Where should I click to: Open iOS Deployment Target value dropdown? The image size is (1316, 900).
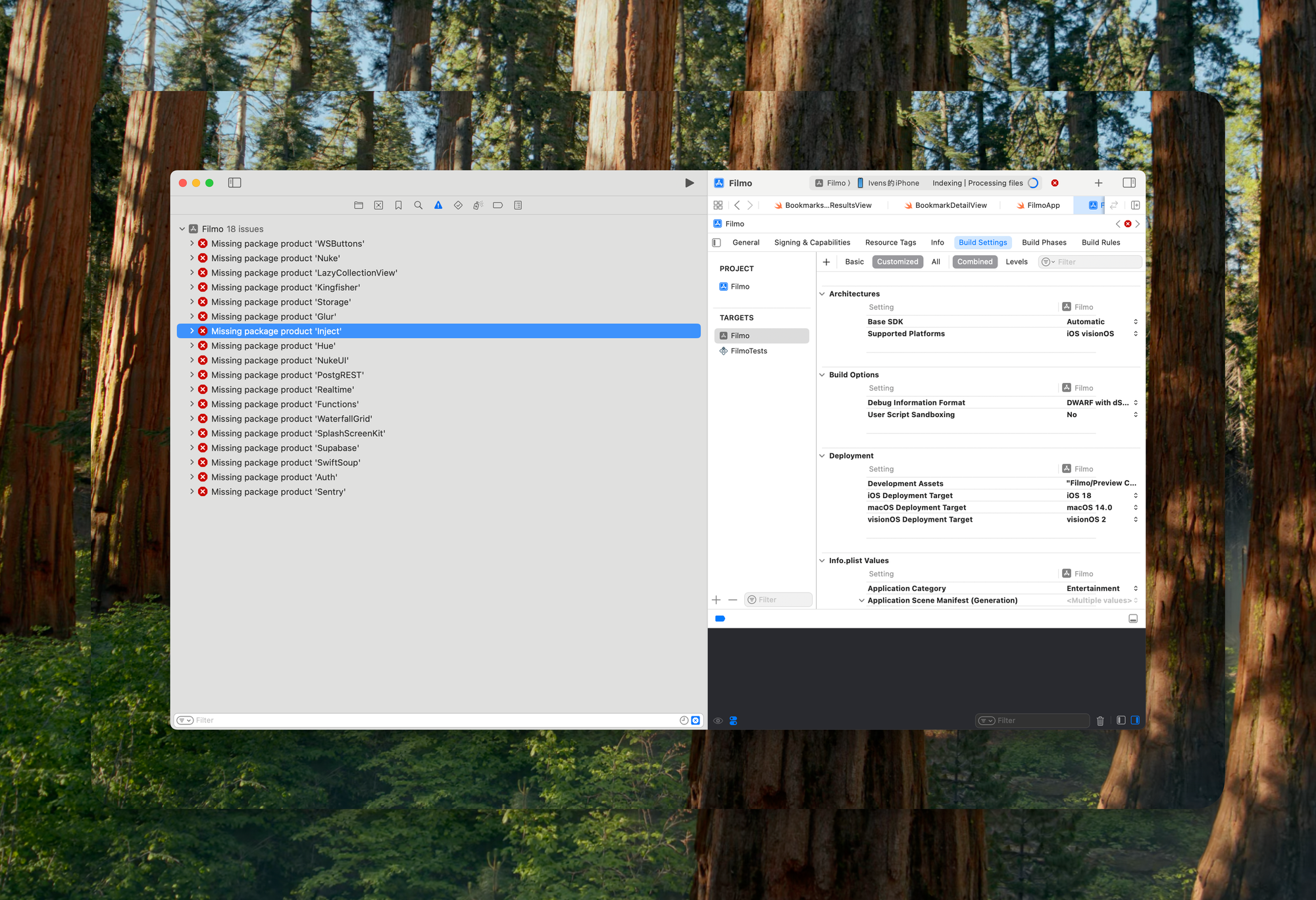[1136, 495]
